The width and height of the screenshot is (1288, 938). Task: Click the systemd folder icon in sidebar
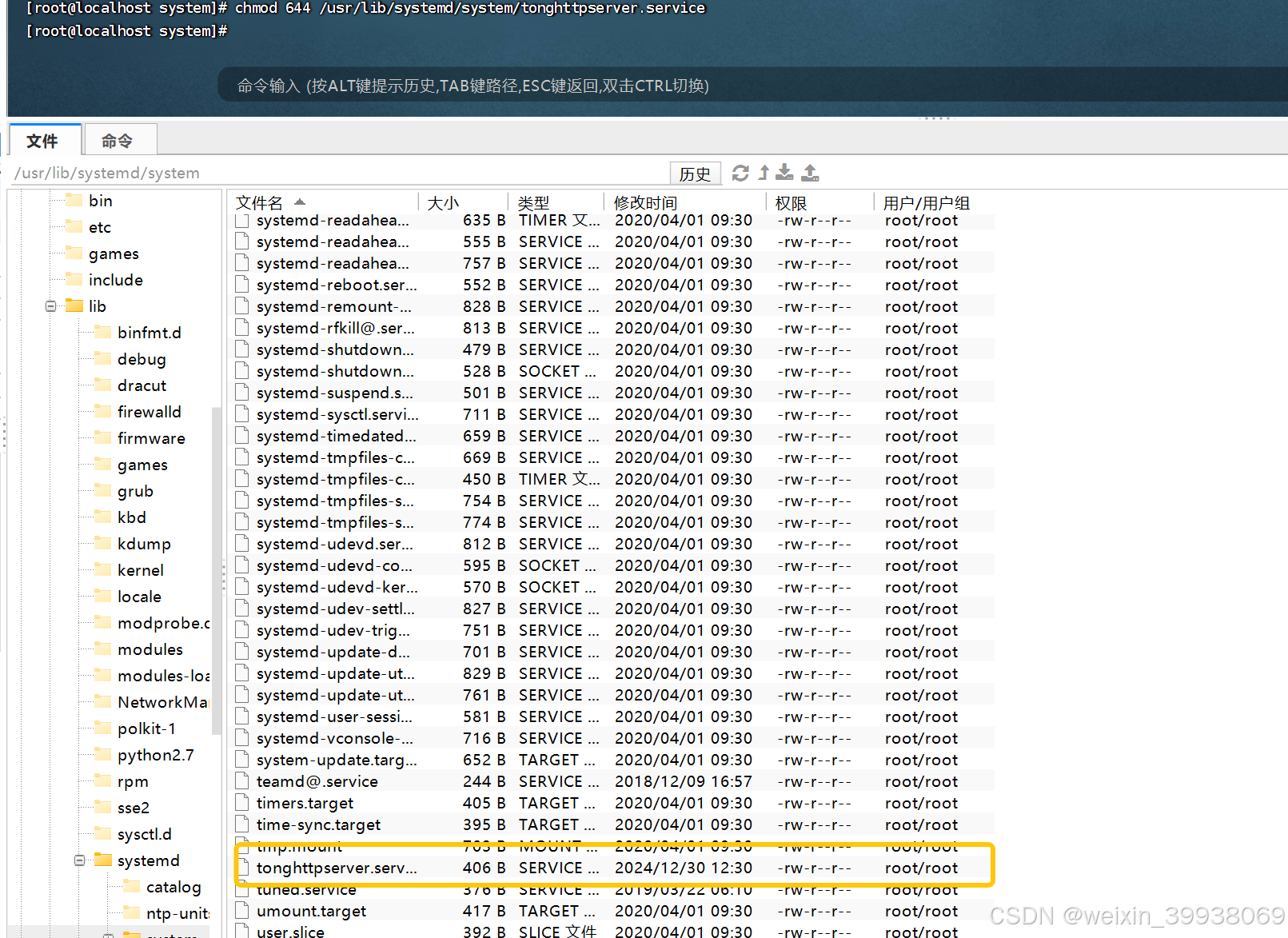tap(105, 860)
